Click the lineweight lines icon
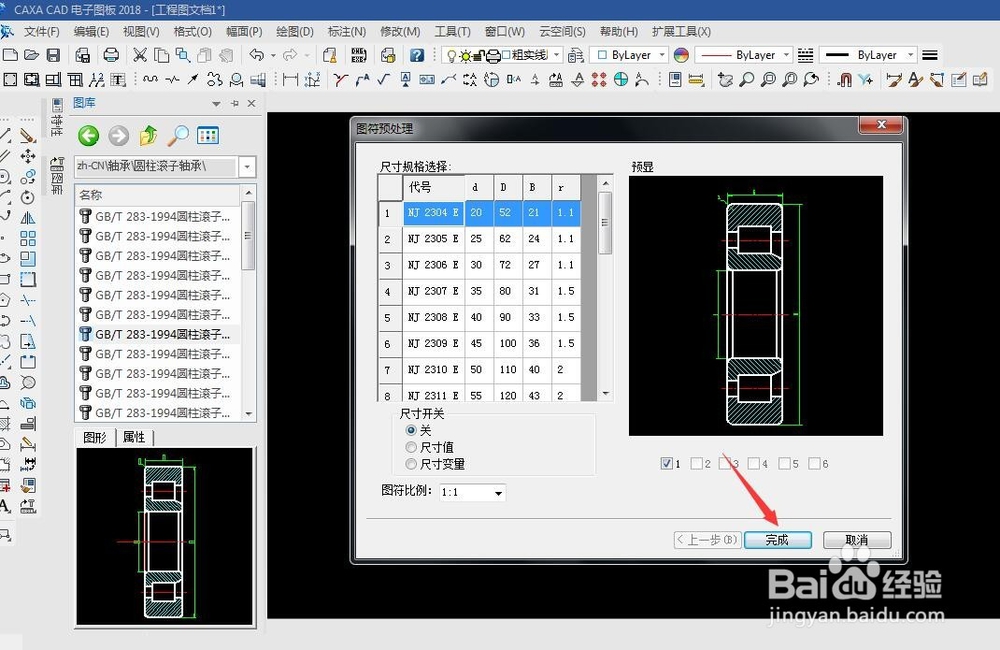Screen dimensions: 1000x650 pyautogui.click(x=930, y=55)
